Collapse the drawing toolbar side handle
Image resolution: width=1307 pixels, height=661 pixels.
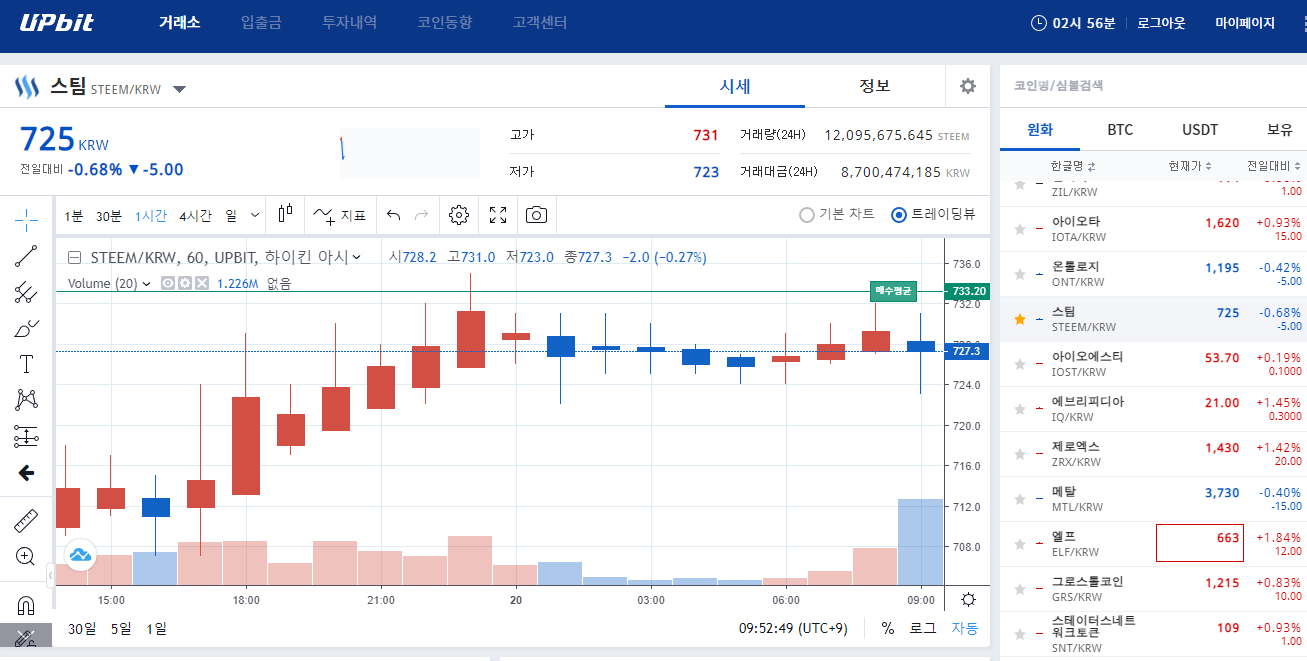50,575
